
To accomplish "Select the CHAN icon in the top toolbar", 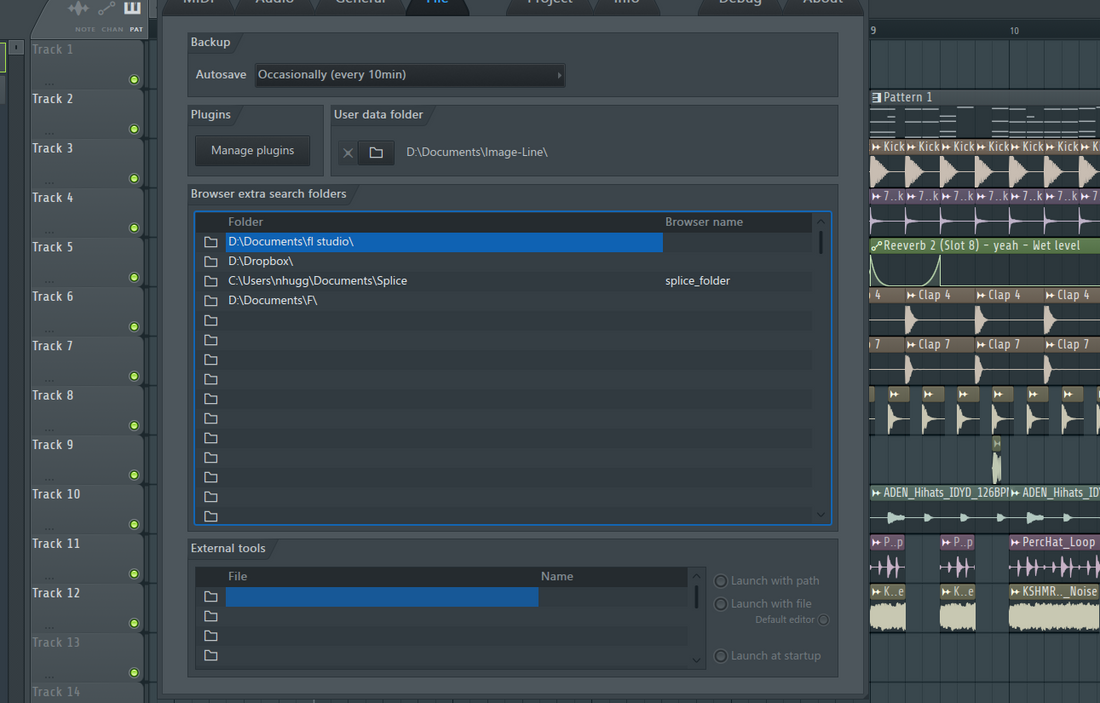I will point(107,9).
